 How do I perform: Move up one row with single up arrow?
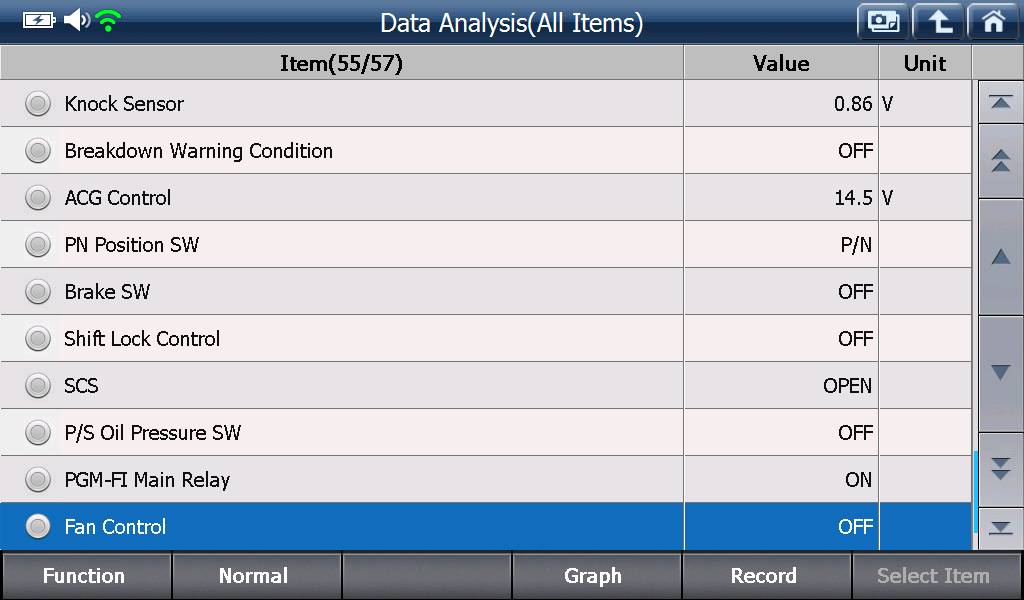pos(1000,257)
